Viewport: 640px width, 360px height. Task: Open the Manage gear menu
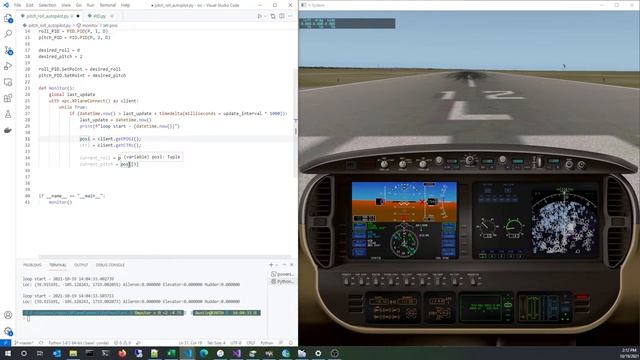point(8,331)
